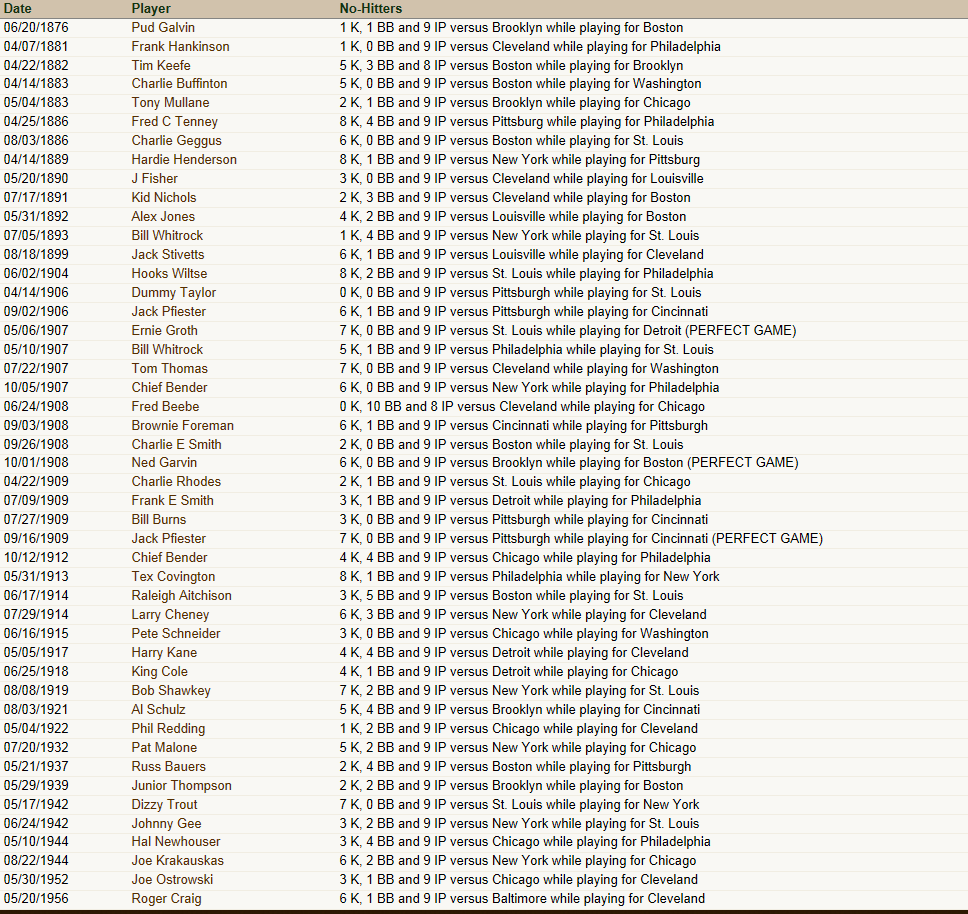
Task: Click the Date column header
Action: [18, 8]
